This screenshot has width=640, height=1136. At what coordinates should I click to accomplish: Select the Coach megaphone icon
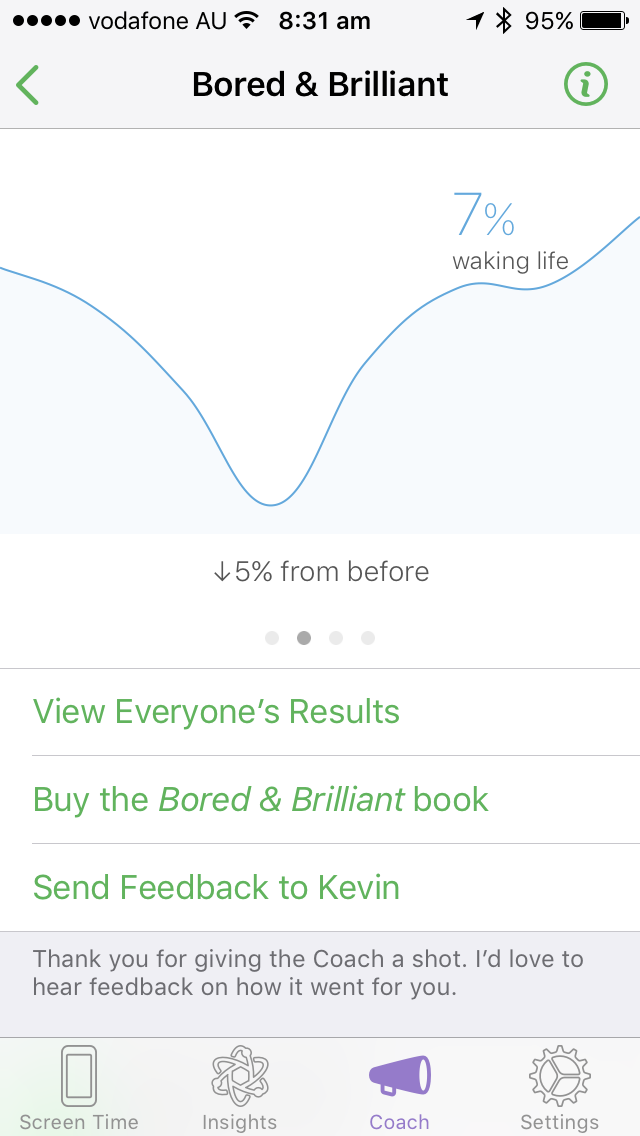point(399,1076)
